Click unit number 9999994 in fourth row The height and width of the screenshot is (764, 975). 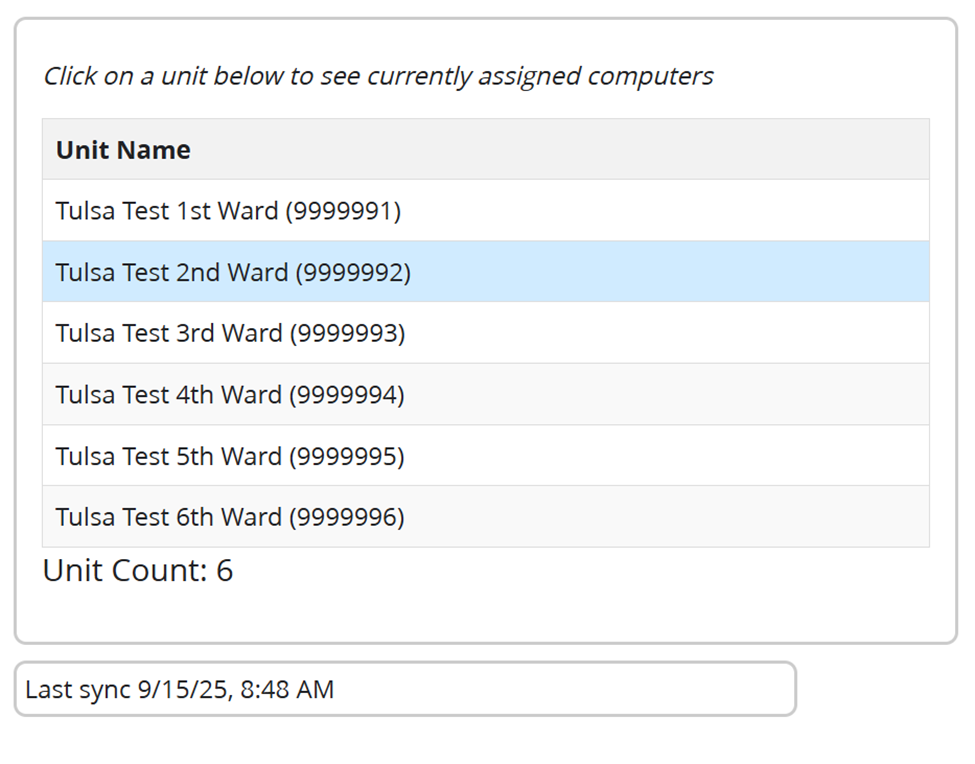click(x=347, y=395)
